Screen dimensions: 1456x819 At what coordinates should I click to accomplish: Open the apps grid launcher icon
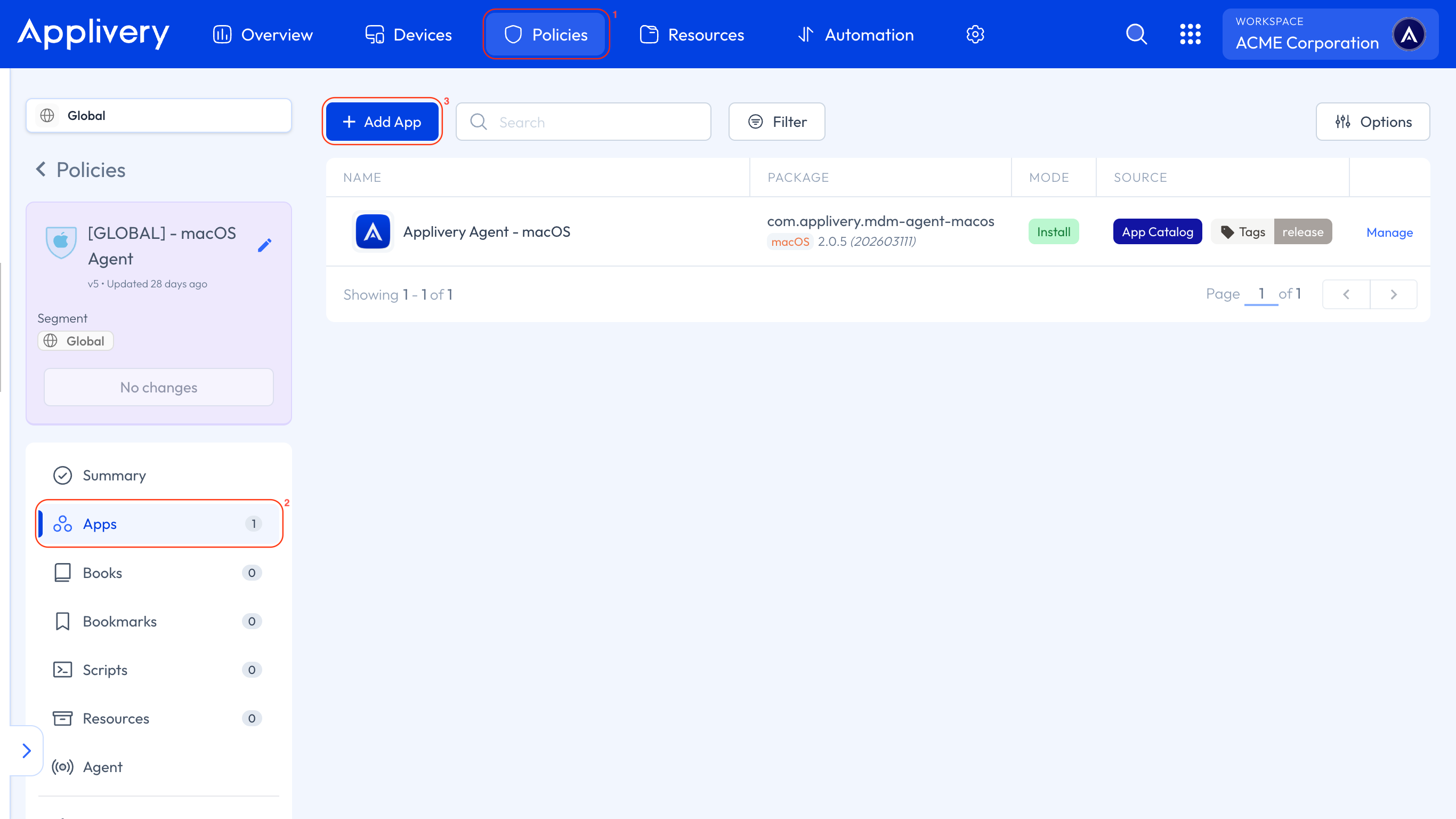(1190, 35)
